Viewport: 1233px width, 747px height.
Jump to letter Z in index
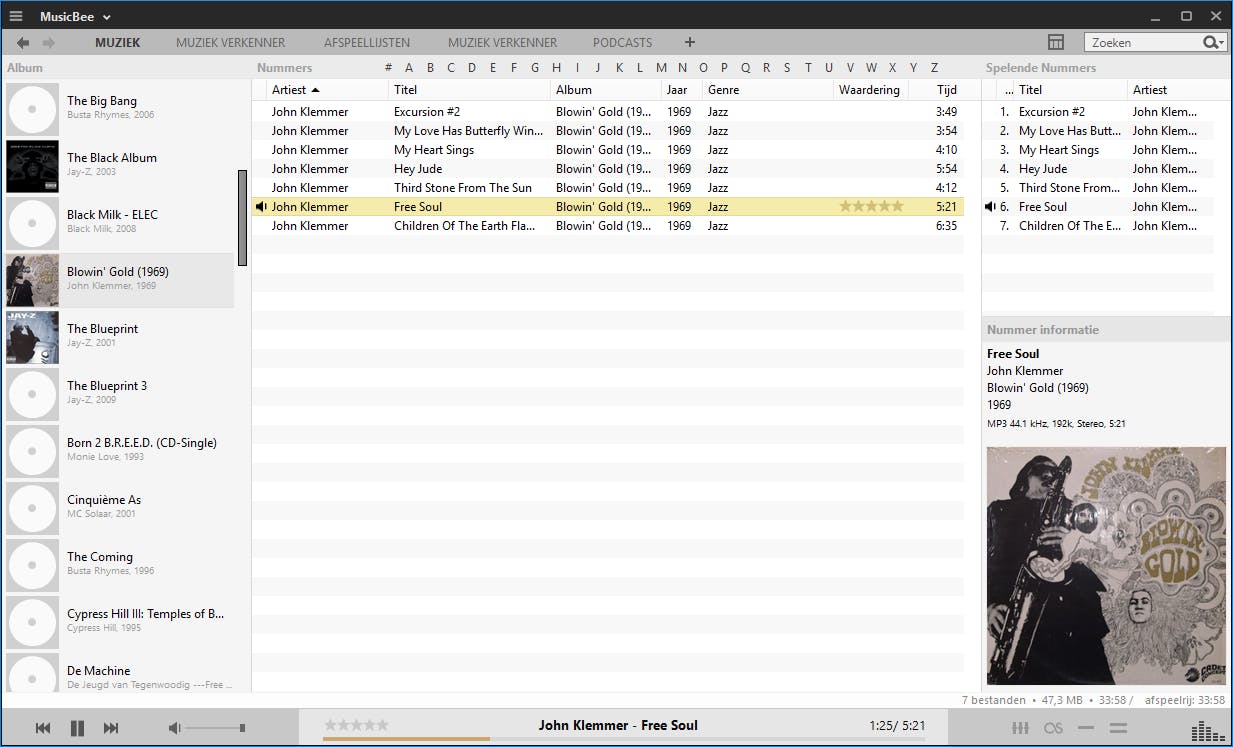click(934, 68)
